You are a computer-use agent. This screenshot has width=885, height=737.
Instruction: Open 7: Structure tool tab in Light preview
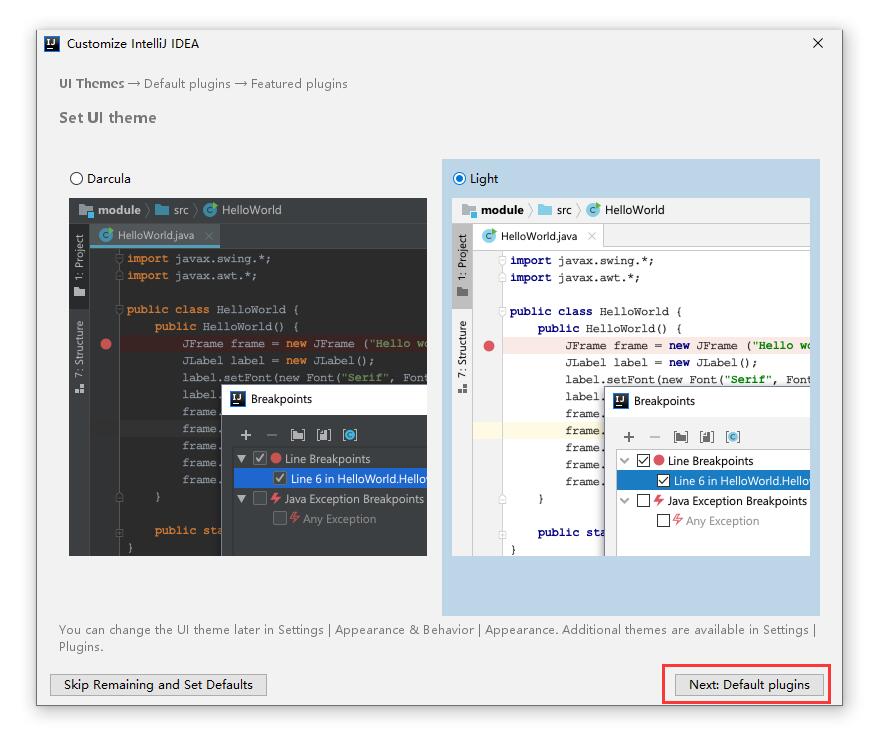point(462,357)
